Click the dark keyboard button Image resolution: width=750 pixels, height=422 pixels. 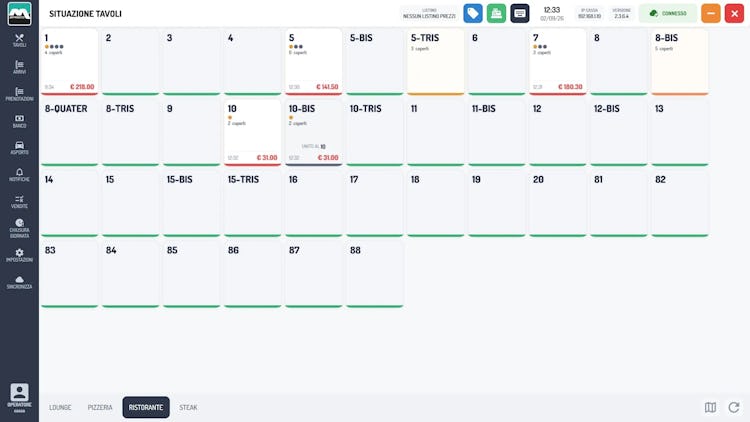pos(519,13)
